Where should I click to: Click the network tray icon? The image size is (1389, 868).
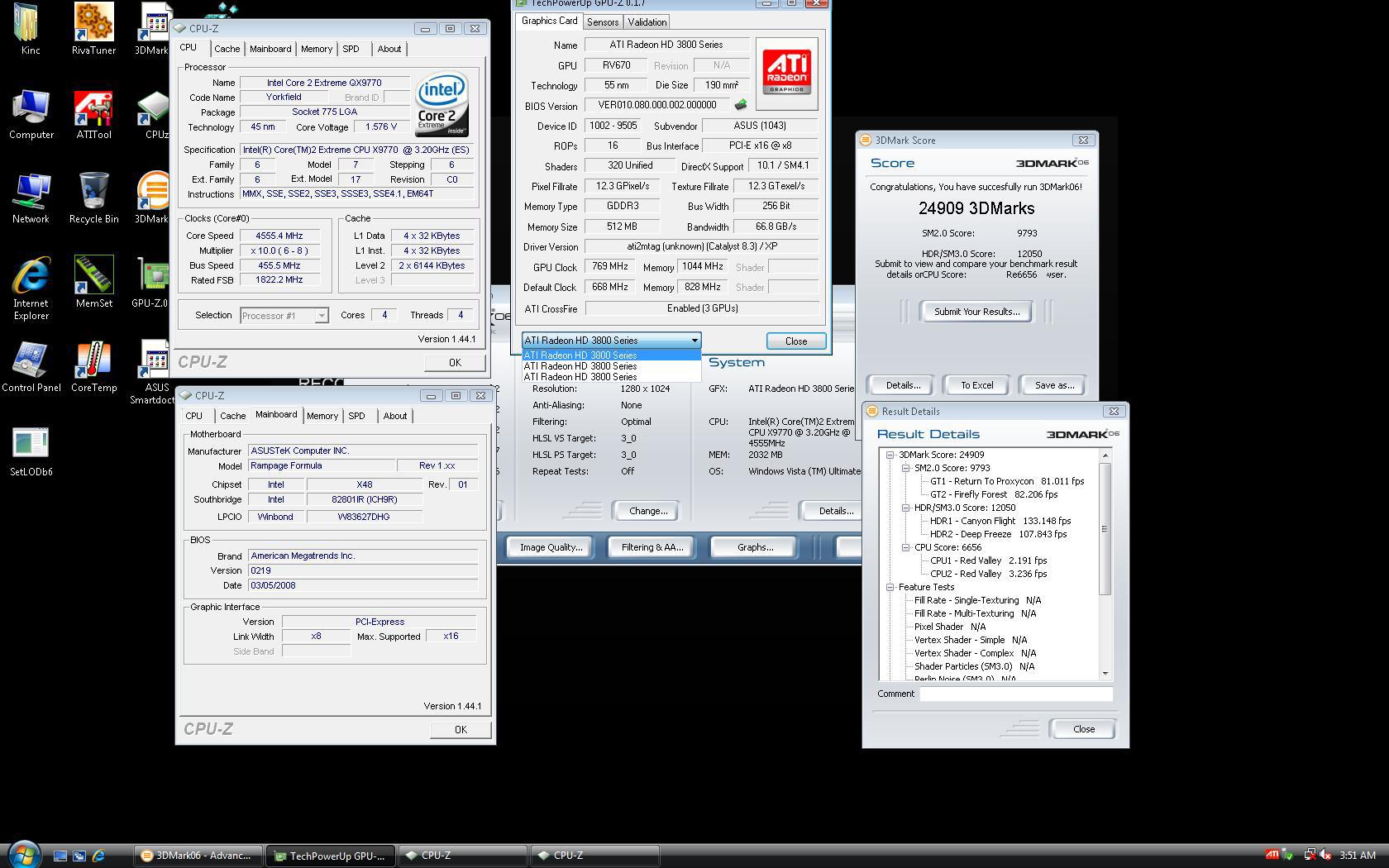click(x=1310, y=855)
